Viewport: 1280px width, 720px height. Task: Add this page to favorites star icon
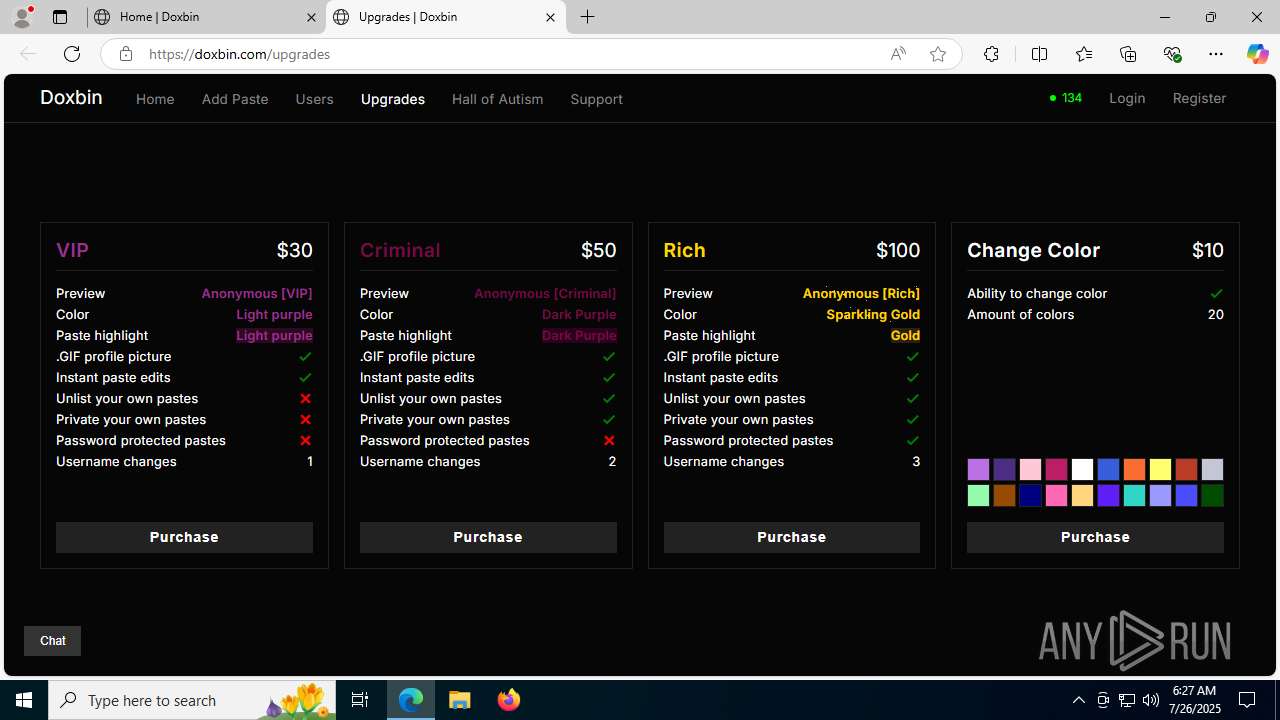(937, 54)
